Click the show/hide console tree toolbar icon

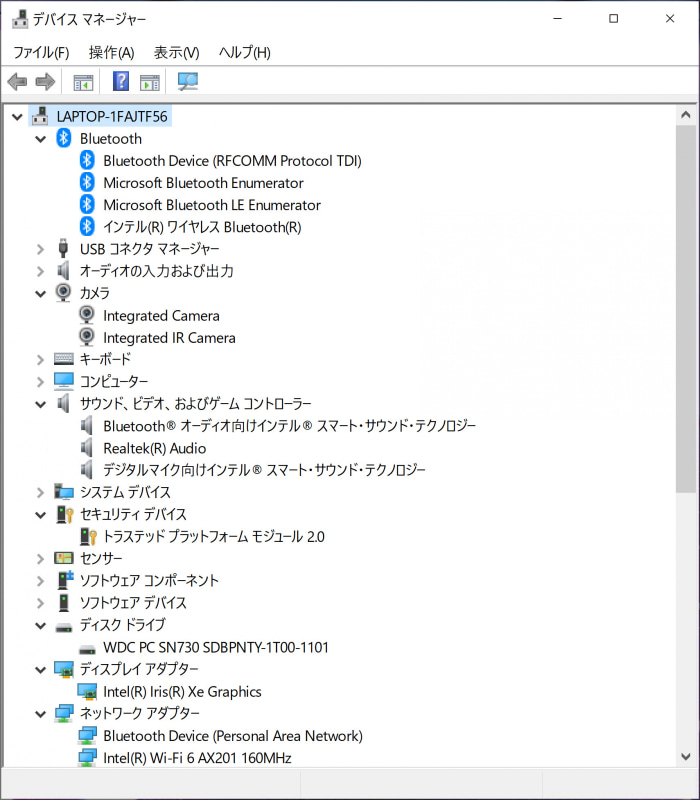click(83, 82)
